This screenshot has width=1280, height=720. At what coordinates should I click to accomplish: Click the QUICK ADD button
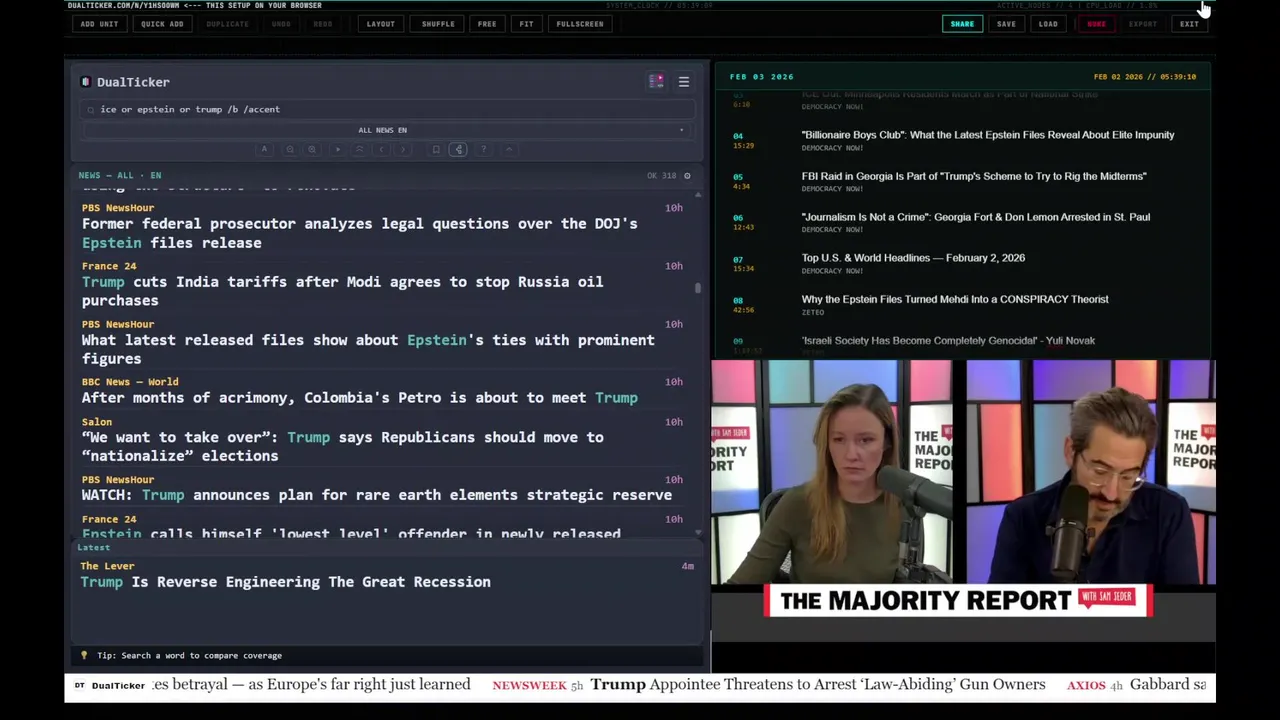pyautogui.click(x=162, y=24)
